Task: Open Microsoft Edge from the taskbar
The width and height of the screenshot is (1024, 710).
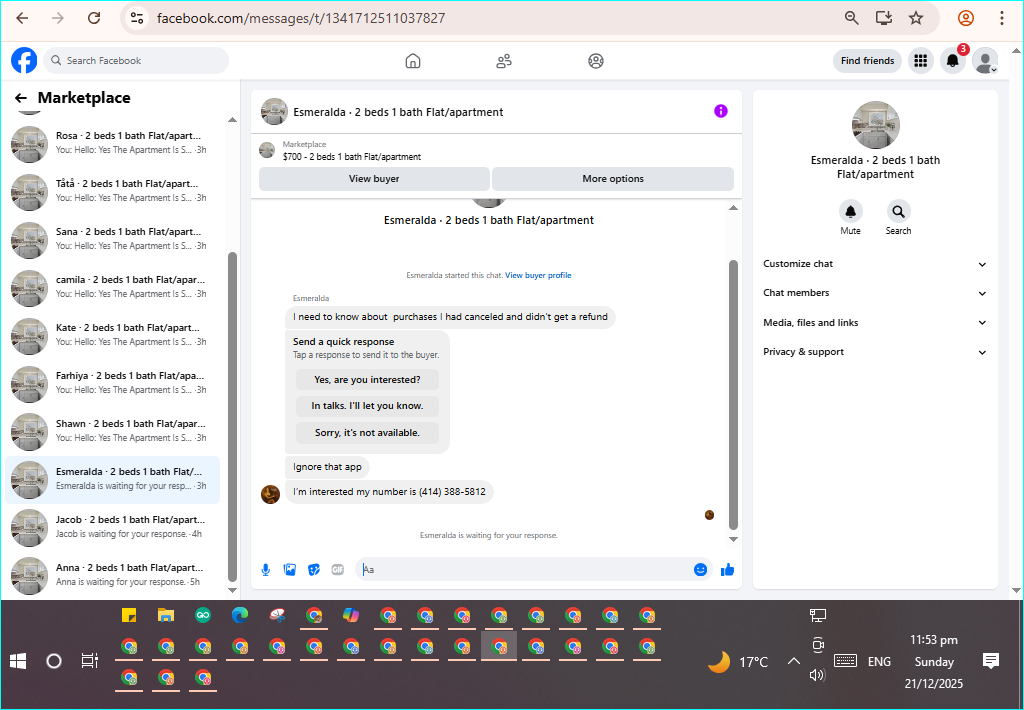Action: [x=240, y=615]
